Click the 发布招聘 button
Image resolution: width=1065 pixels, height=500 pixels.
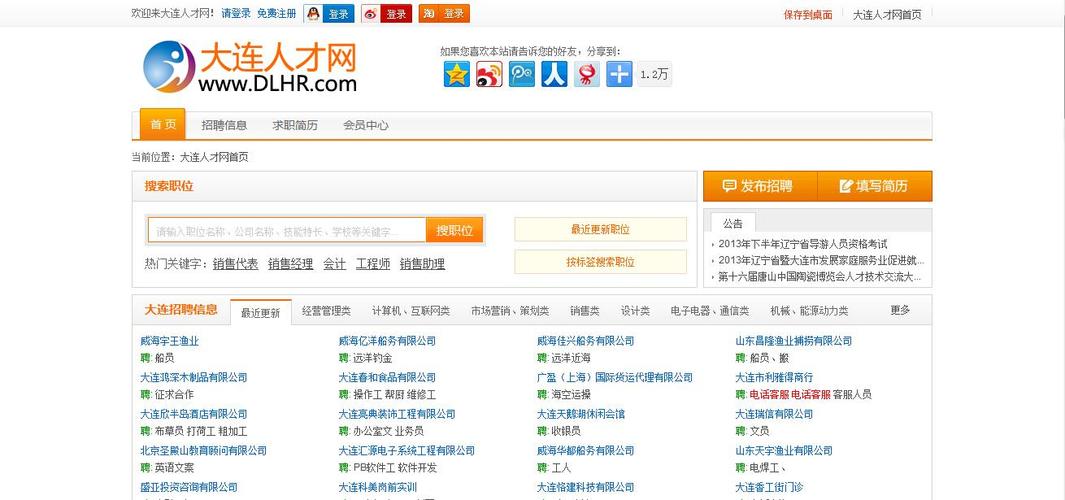coord(759,186)
